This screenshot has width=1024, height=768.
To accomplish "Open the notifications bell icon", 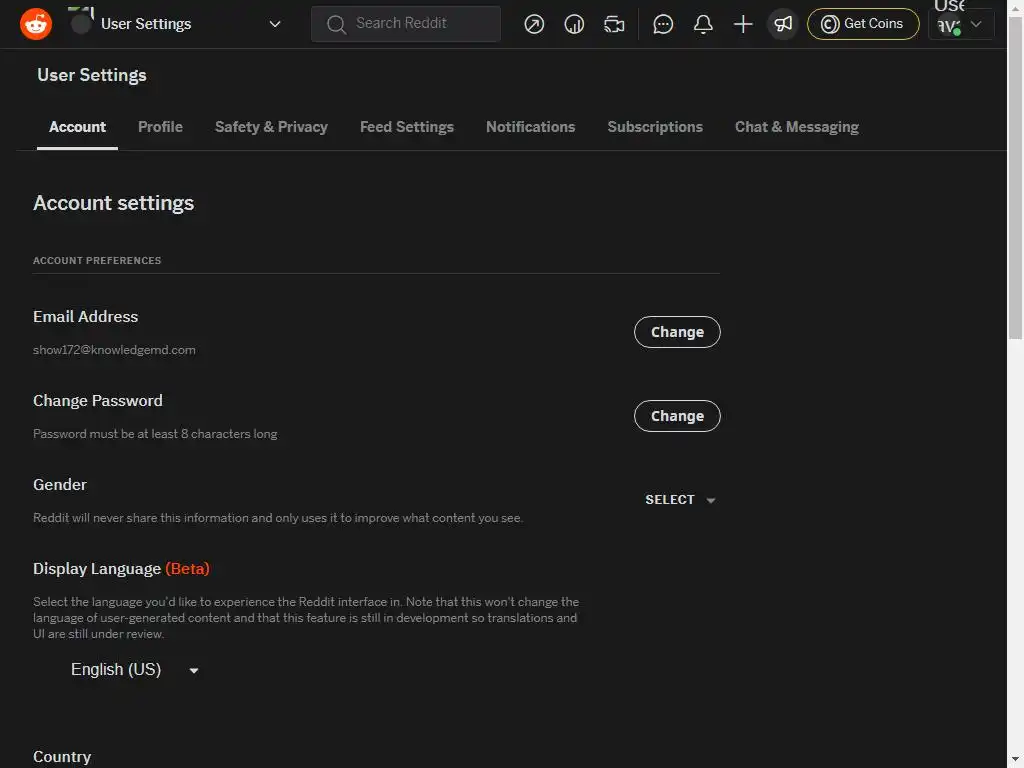I will 703,25.
